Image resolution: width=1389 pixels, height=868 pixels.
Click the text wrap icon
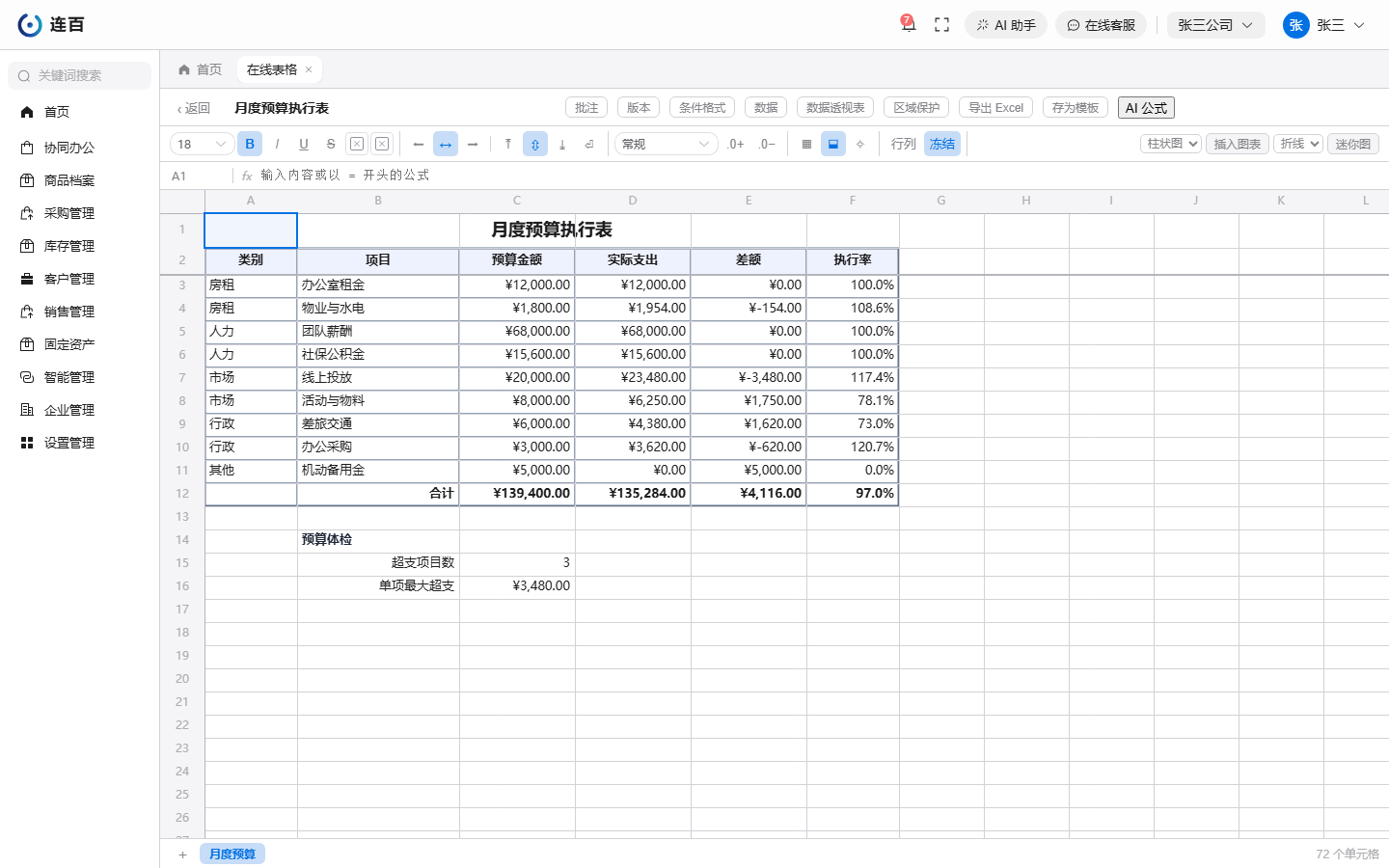point(589,144)
